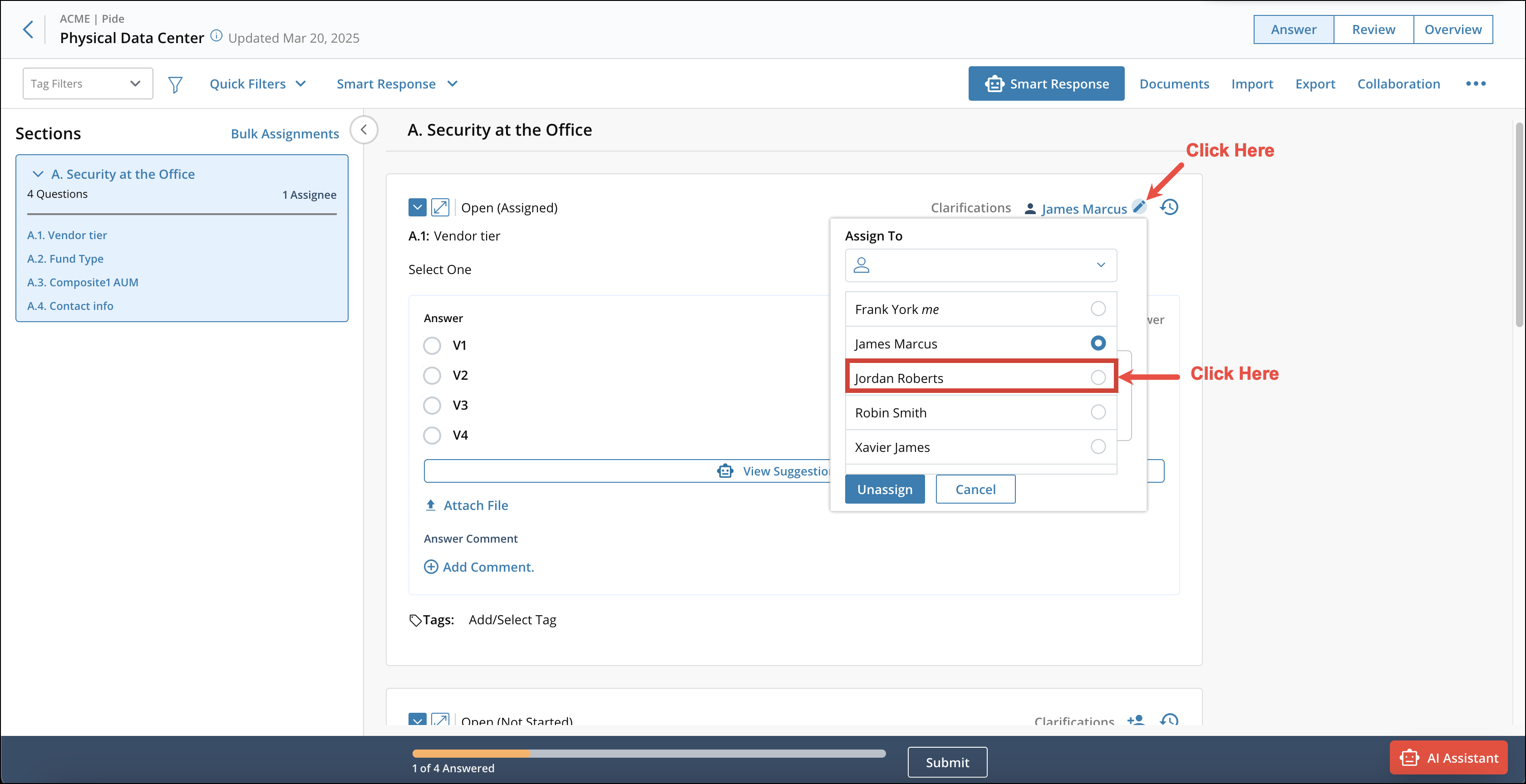Expand question A.1 with the diagonal arrow icon
This screenshot has width=1526, height=784.
click(x=440, y=207)
